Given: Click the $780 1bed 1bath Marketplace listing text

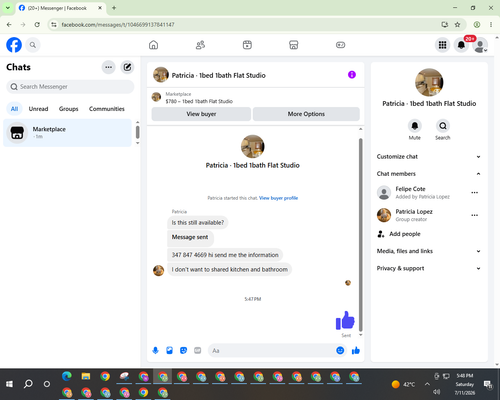Looking at the screenshot, I should [x=199, y=101].
